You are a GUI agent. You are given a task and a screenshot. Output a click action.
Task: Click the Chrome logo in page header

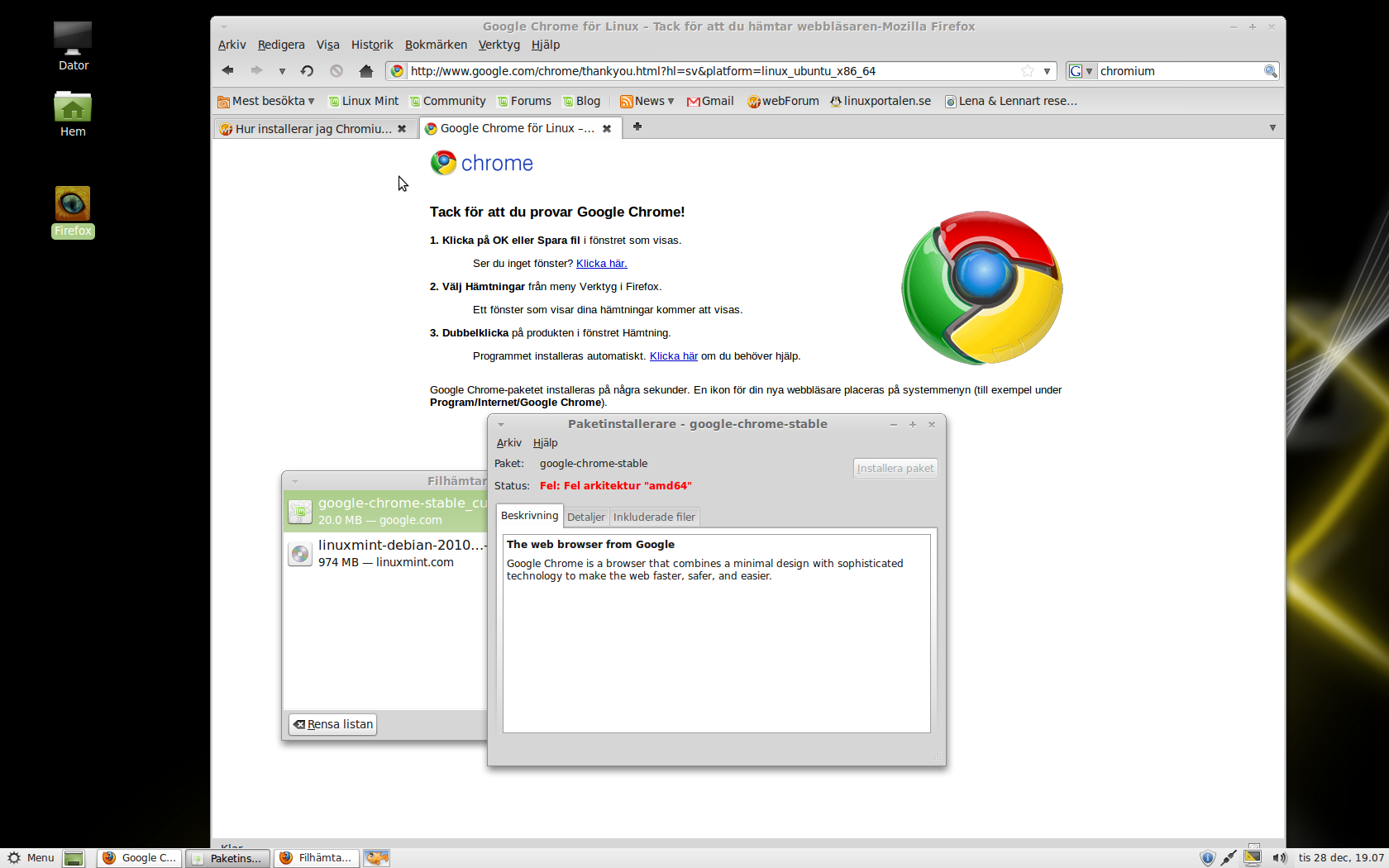coord(482,163)
